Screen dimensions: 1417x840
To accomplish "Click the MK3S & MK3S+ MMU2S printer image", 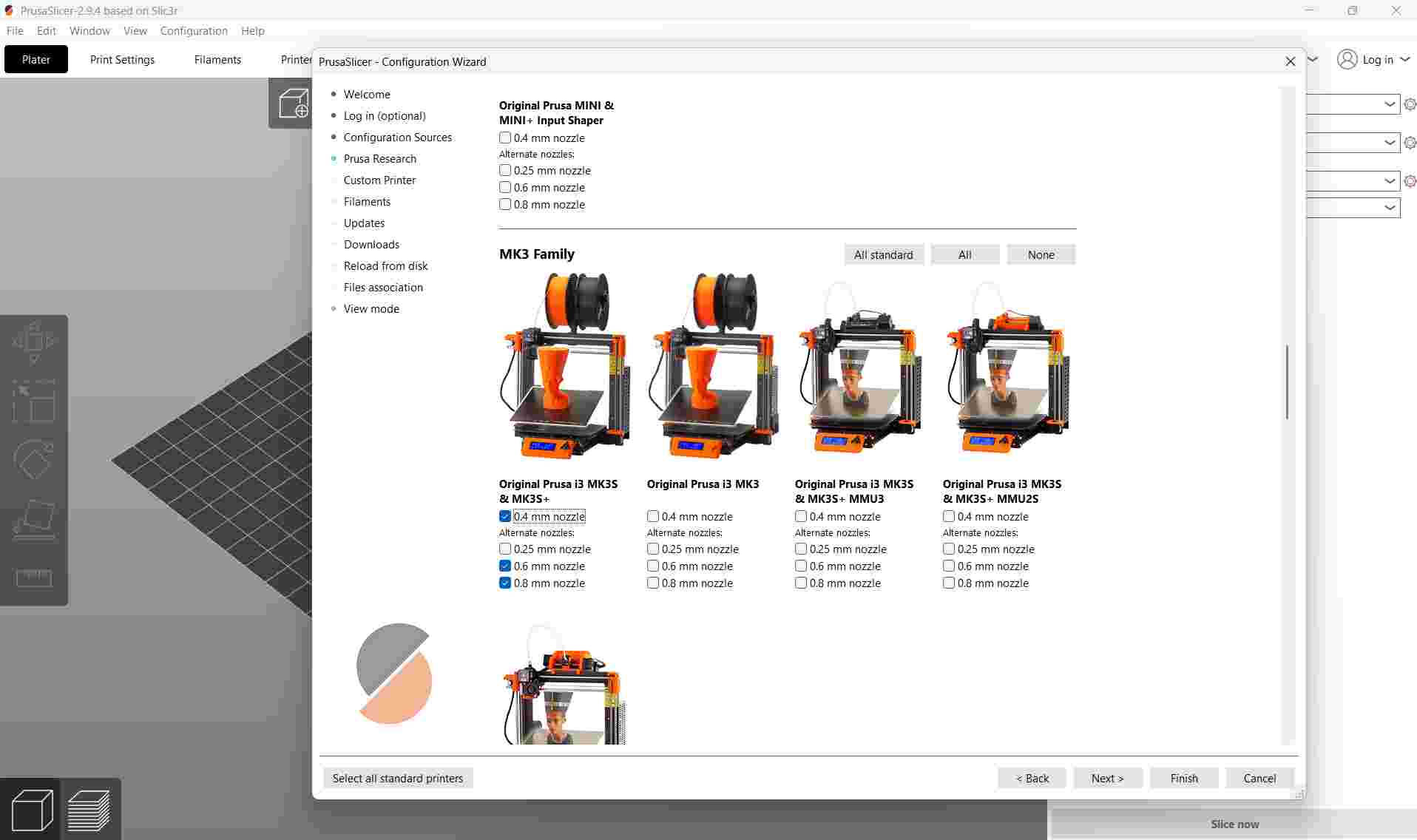I will 1007,367.
